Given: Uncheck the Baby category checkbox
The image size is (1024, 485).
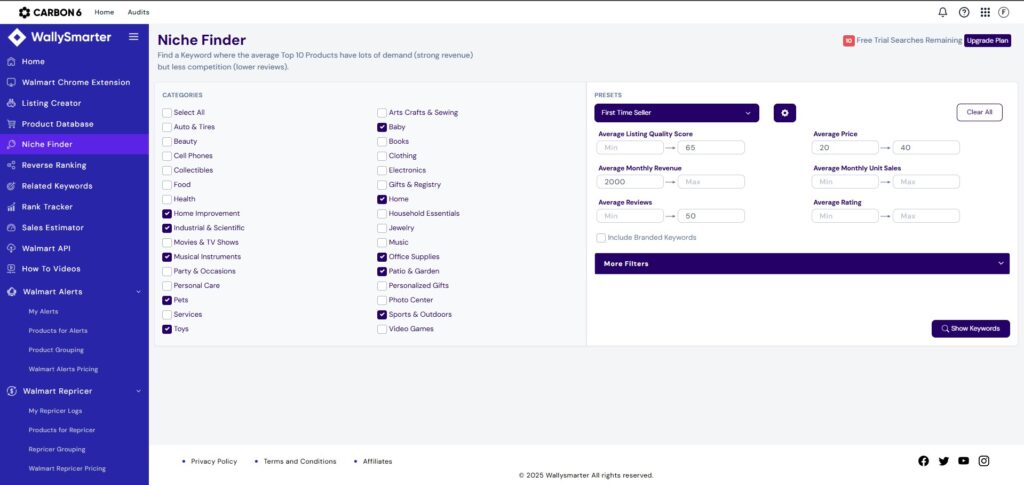Looking at the screenshot, I should click(x=382, y=127).
